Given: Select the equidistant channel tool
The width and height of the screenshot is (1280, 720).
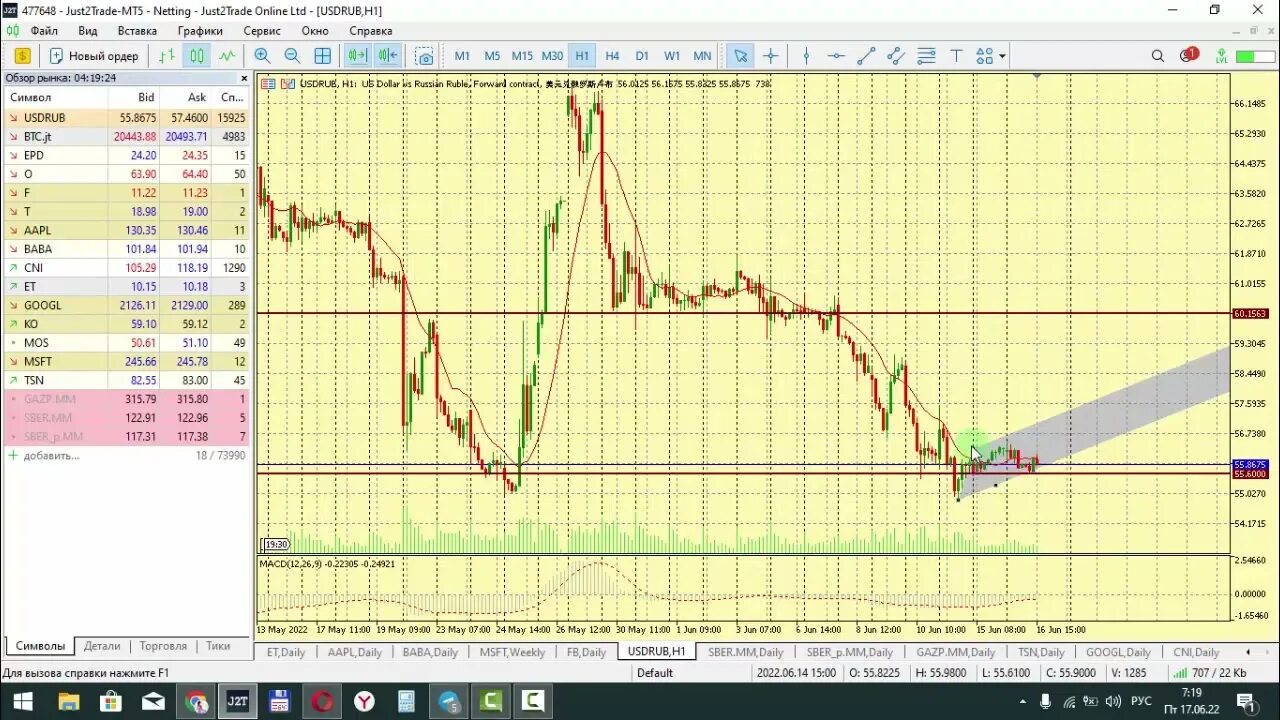Looking at the screenshot, I should [896, 56].
